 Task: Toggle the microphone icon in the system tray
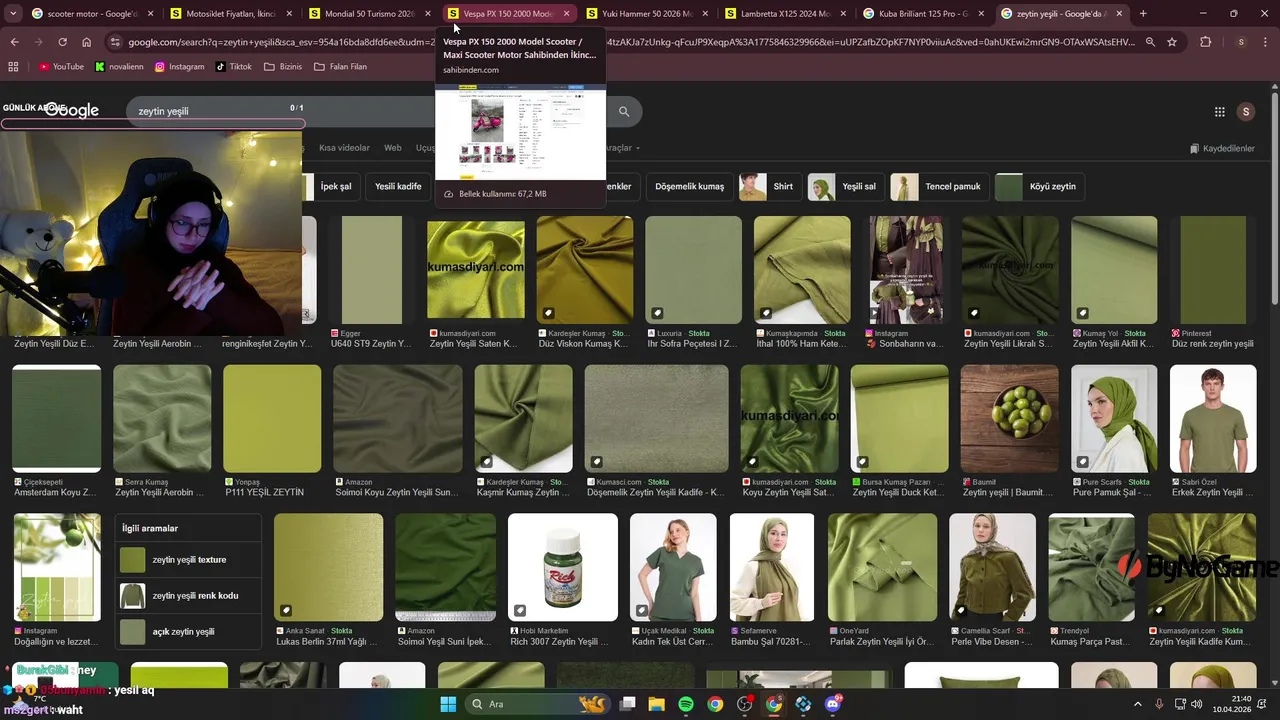[x=1160, y=704]
